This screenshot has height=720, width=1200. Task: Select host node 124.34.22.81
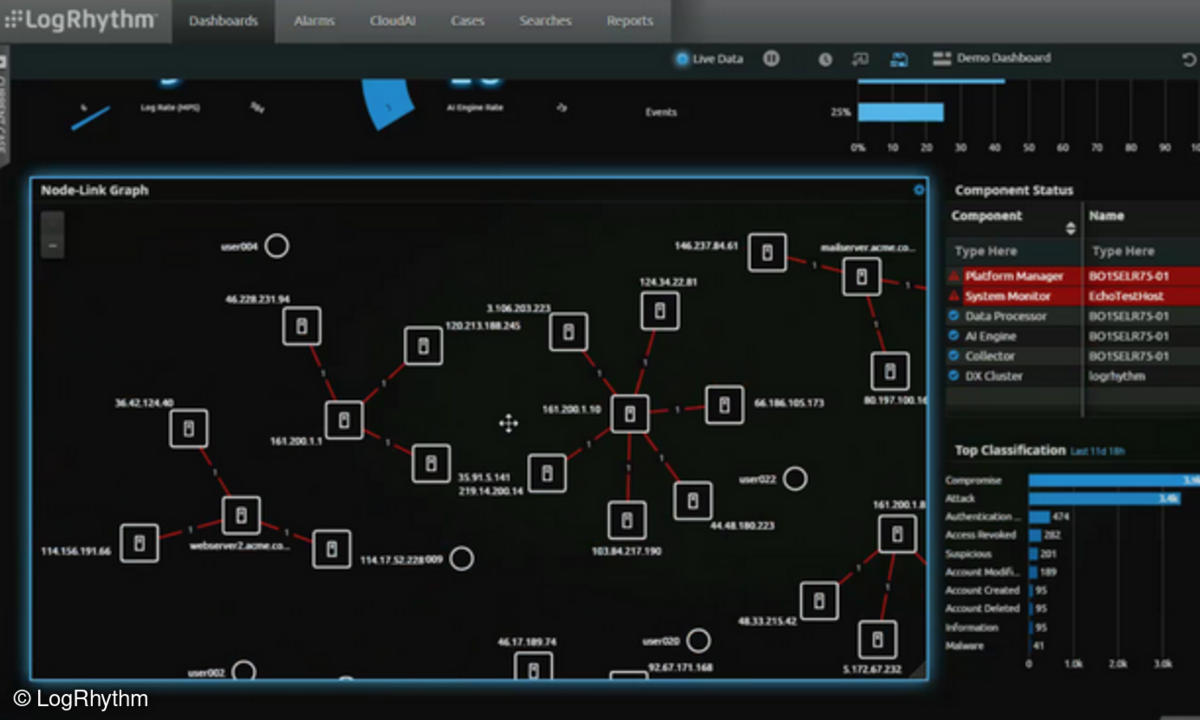pos(659,311)
